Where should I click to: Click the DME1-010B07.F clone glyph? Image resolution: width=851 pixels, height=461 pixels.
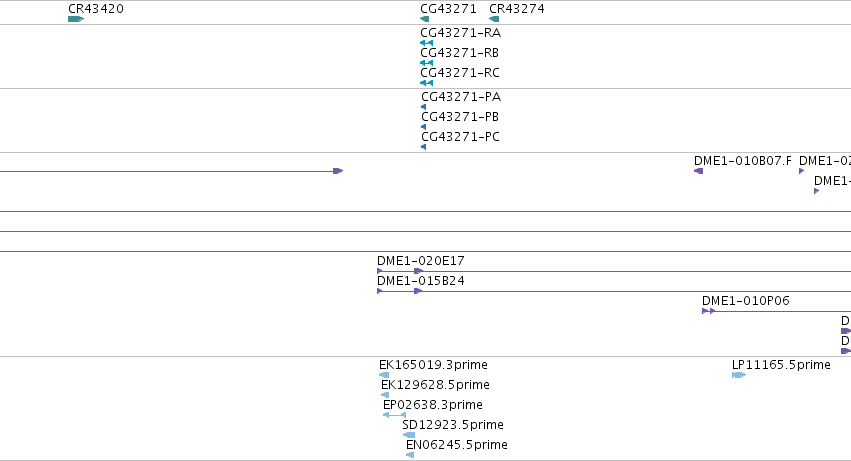click(698, 171)
